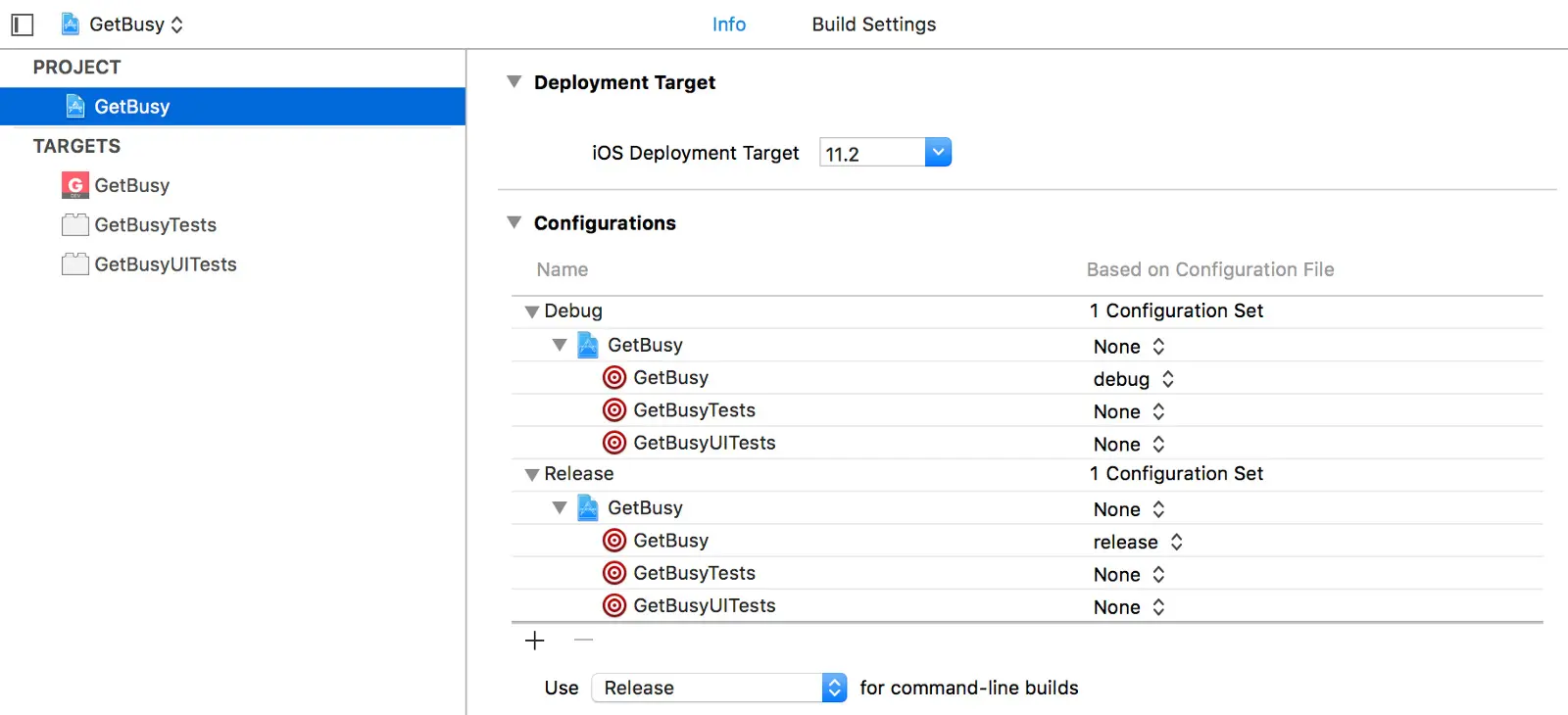Toggle the sidebar panel icon
This screenshot has width=1568, height=715.
(x=22, y=24)
